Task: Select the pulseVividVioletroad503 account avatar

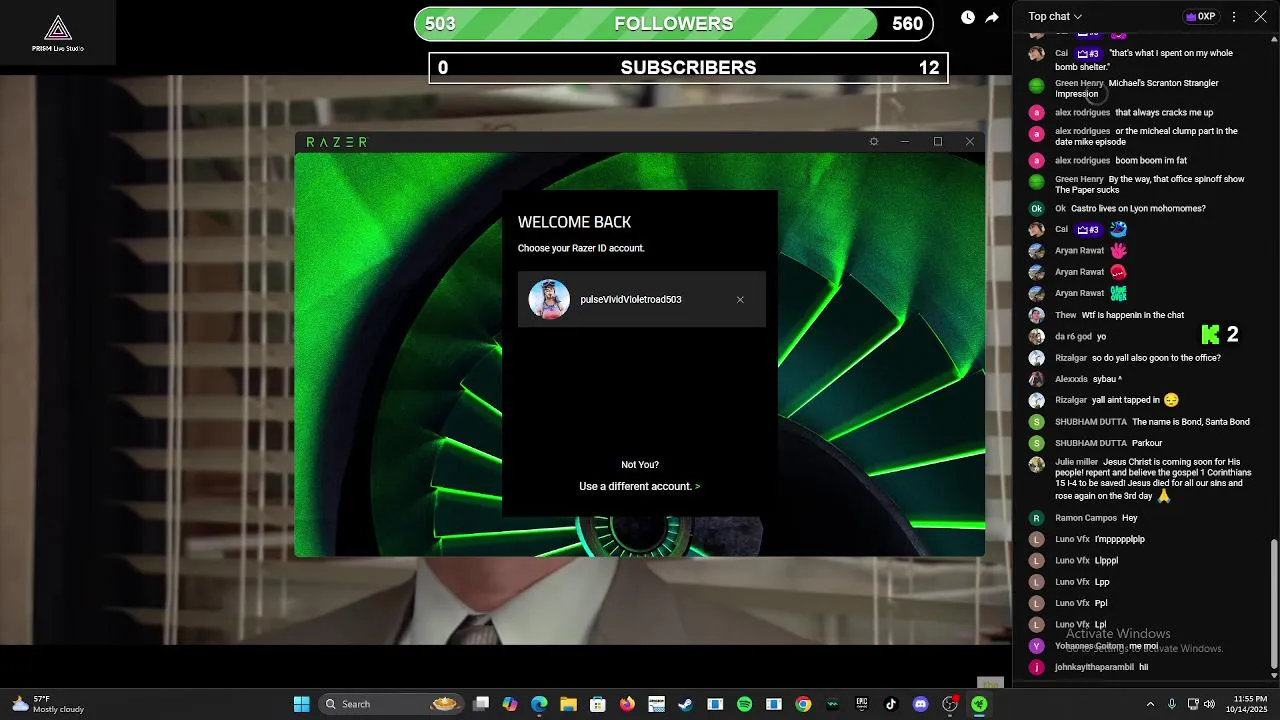Action: click(x=549, y=299)
